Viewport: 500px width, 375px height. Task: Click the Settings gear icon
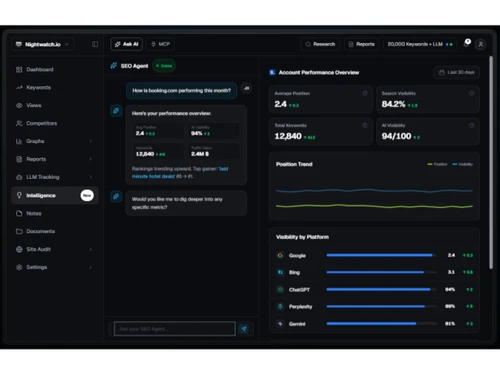[19, 267]
